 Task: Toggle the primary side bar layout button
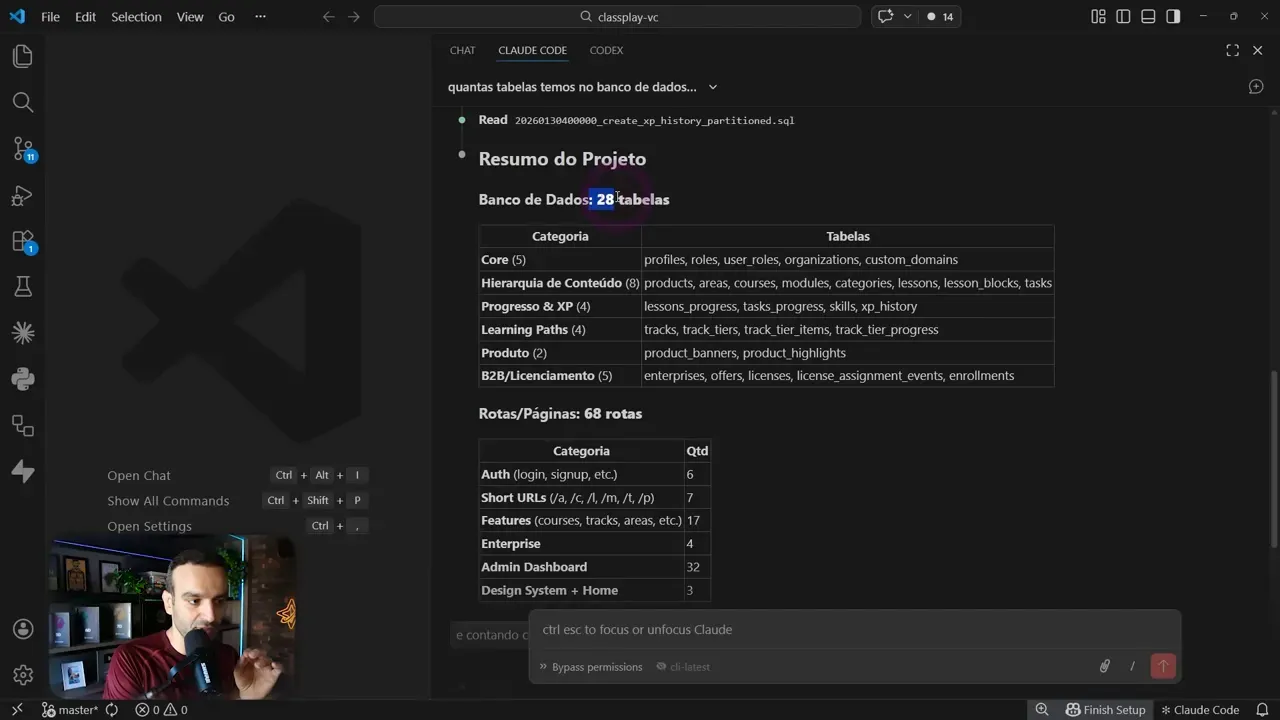(1123, 17)
